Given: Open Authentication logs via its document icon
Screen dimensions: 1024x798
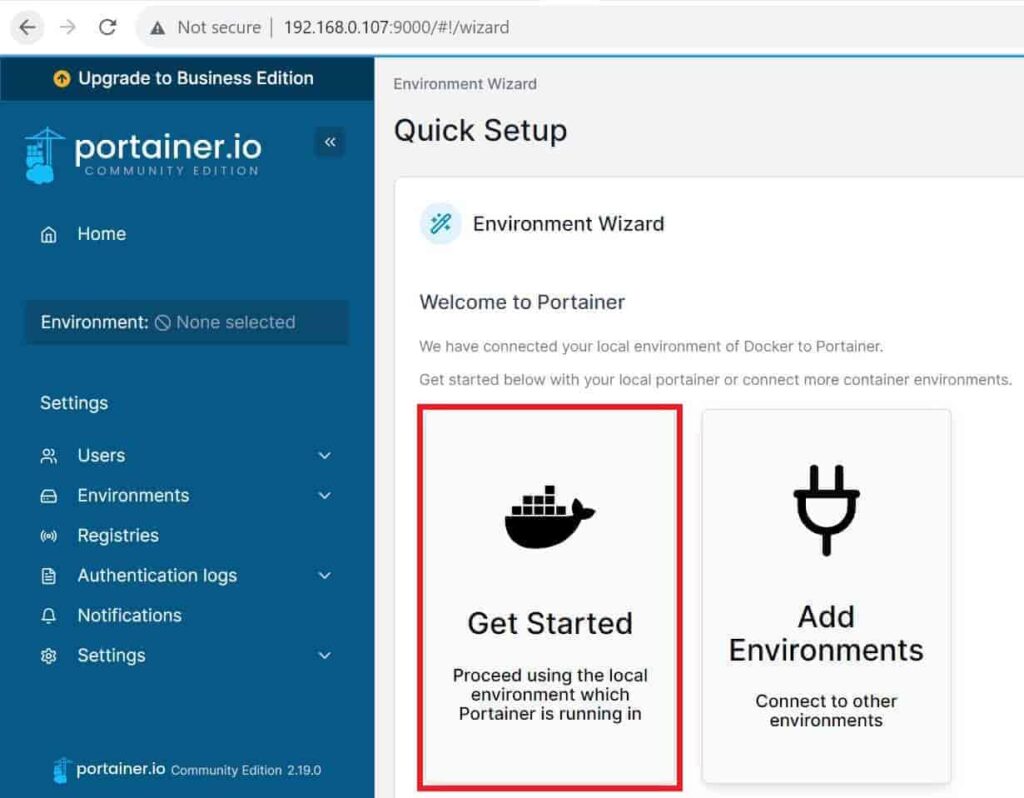Looking at the screenshot, I should coord(47,575).
